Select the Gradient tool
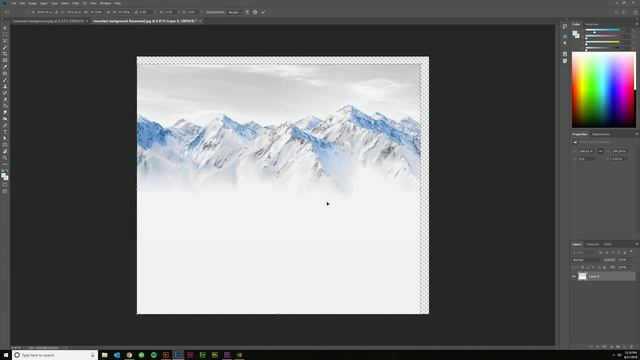Viewport: 640px width, 360px height. coord(5,106)
